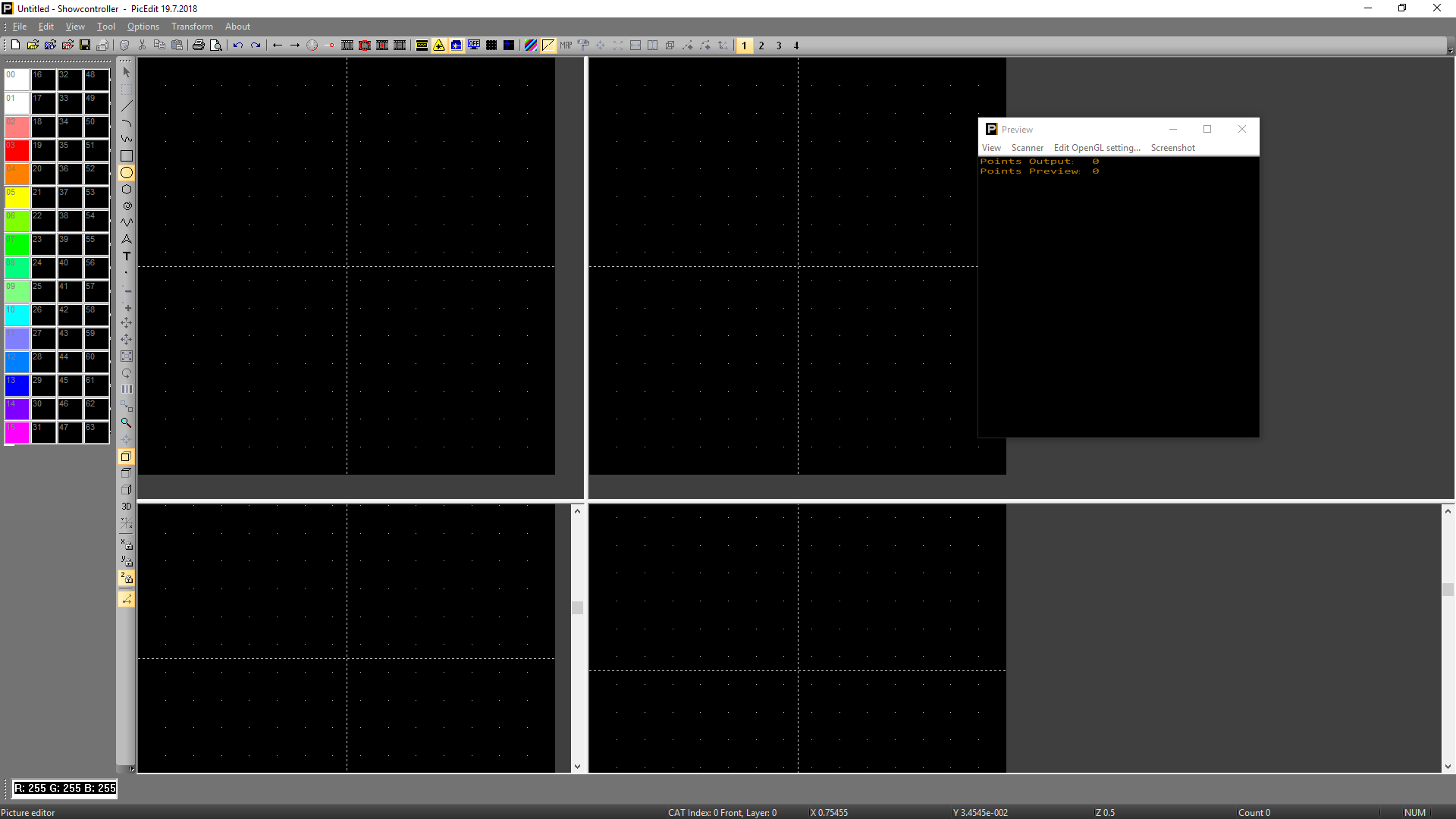Click Edit OpenGL setting... in Preview

coord(1097,148)
